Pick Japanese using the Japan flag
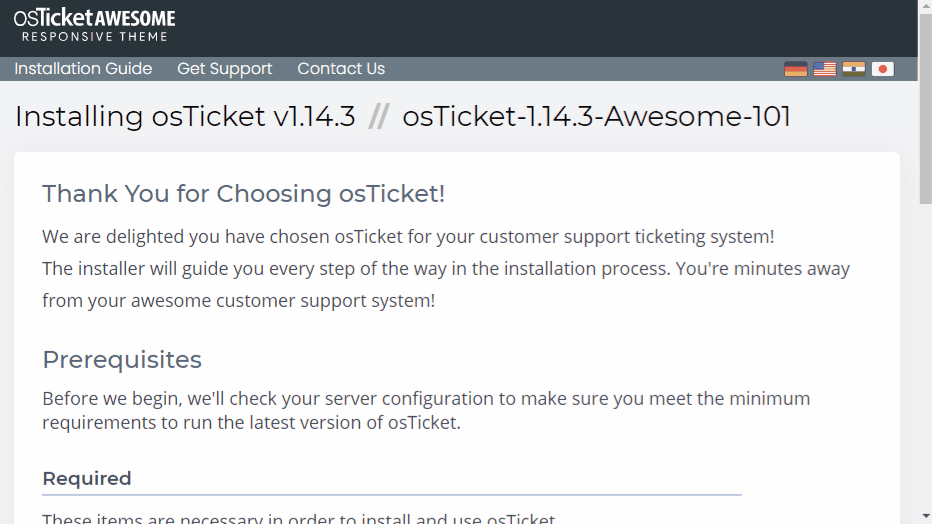 883,69
